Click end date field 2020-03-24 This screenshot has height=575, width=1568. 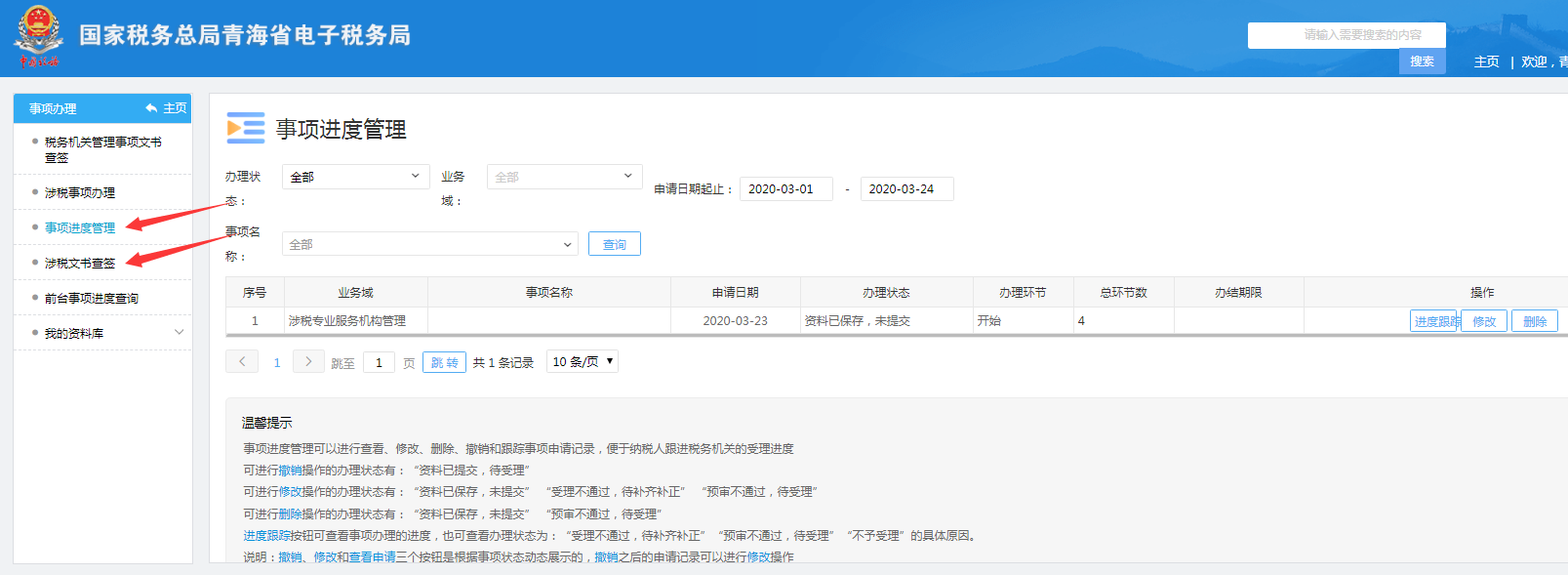(x=906, y=189)
